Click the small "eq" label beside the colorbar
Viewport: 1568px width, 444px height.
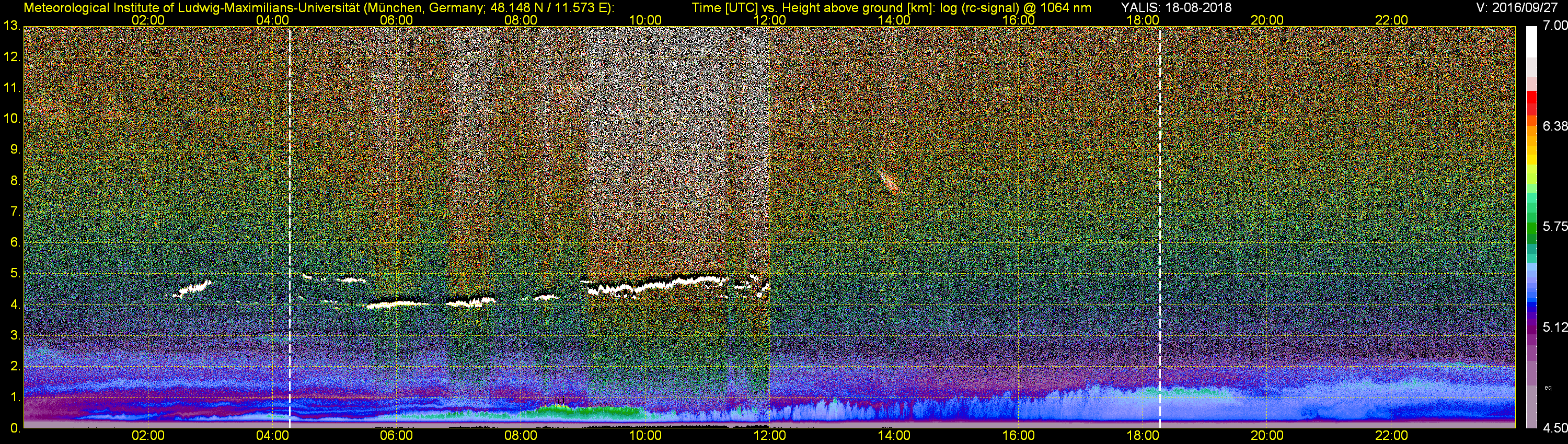coord(1548,388)
